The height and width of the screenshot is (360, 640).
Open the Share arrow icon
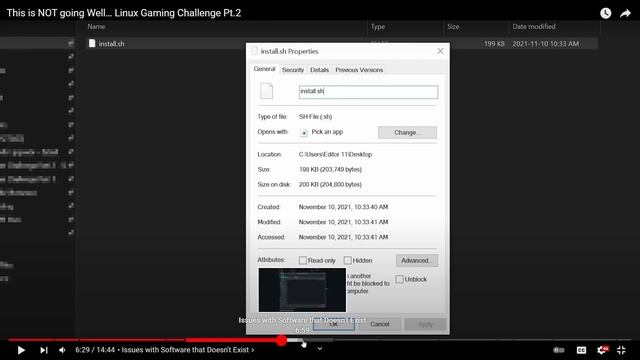625,13
